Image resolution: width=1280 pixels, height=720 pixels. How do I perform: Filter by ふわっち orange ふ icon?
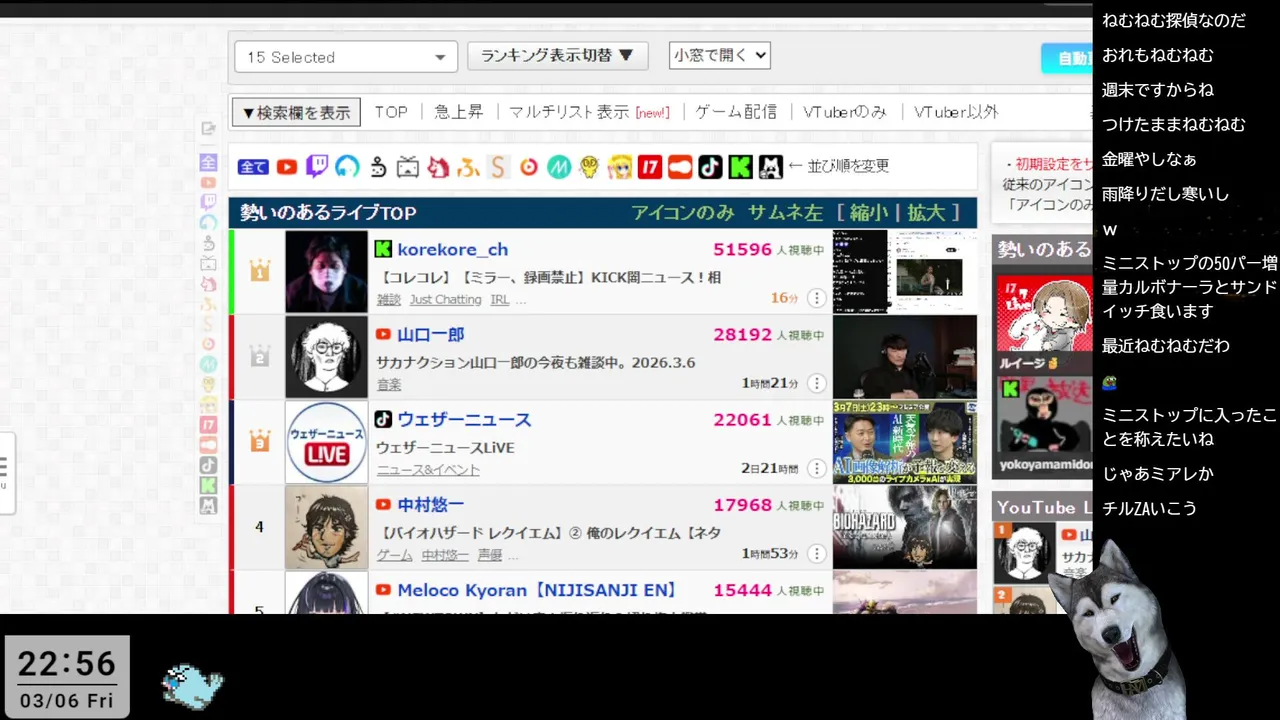point(468,167)
